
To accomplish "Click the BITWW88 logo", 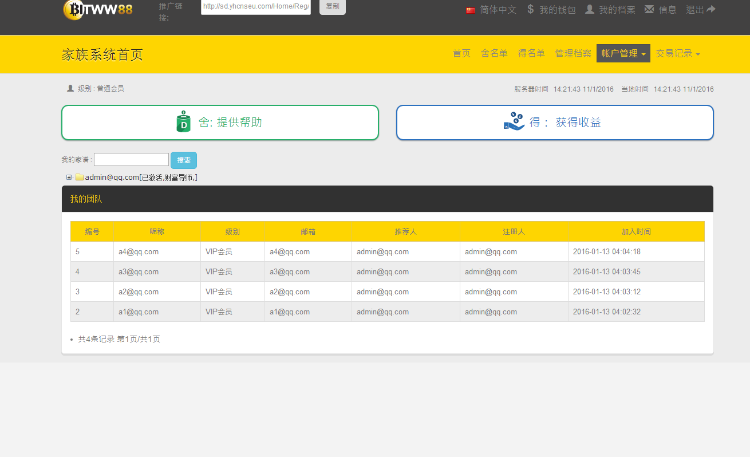I will pos(98,9).
